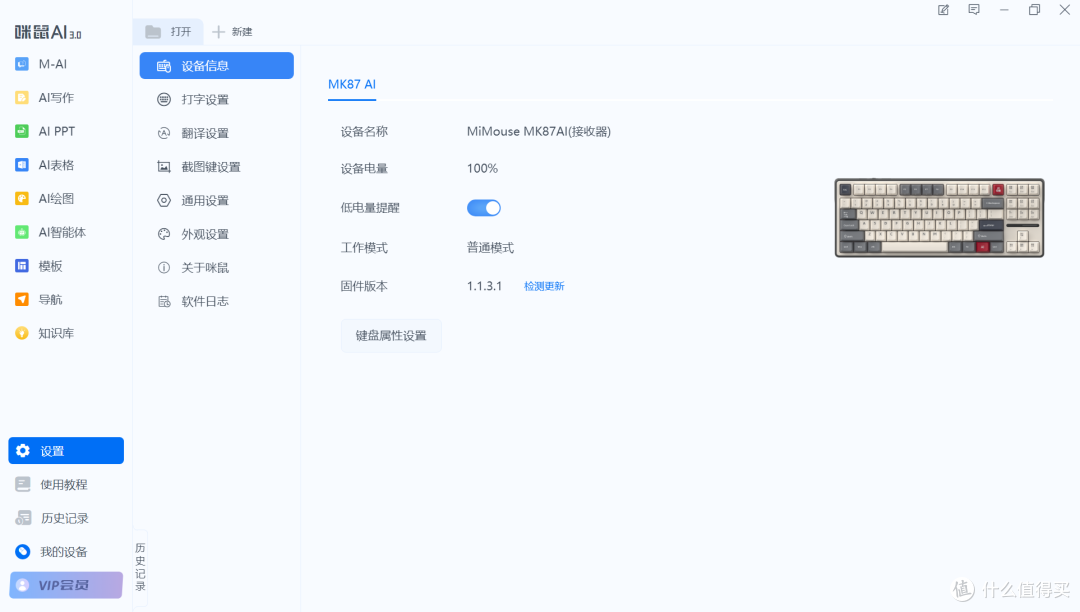Open the 使用教程 tutorial page
Screen dimensions: 1080x612
point(52,485)
